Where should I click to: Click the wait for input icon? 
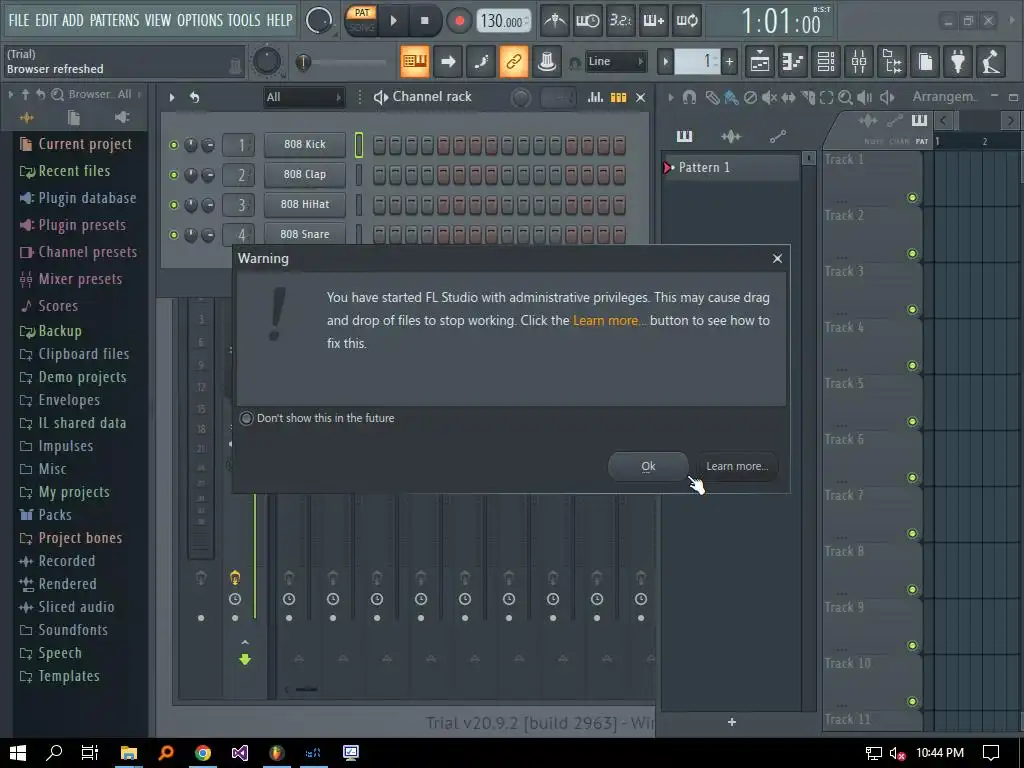click(588, 21)
